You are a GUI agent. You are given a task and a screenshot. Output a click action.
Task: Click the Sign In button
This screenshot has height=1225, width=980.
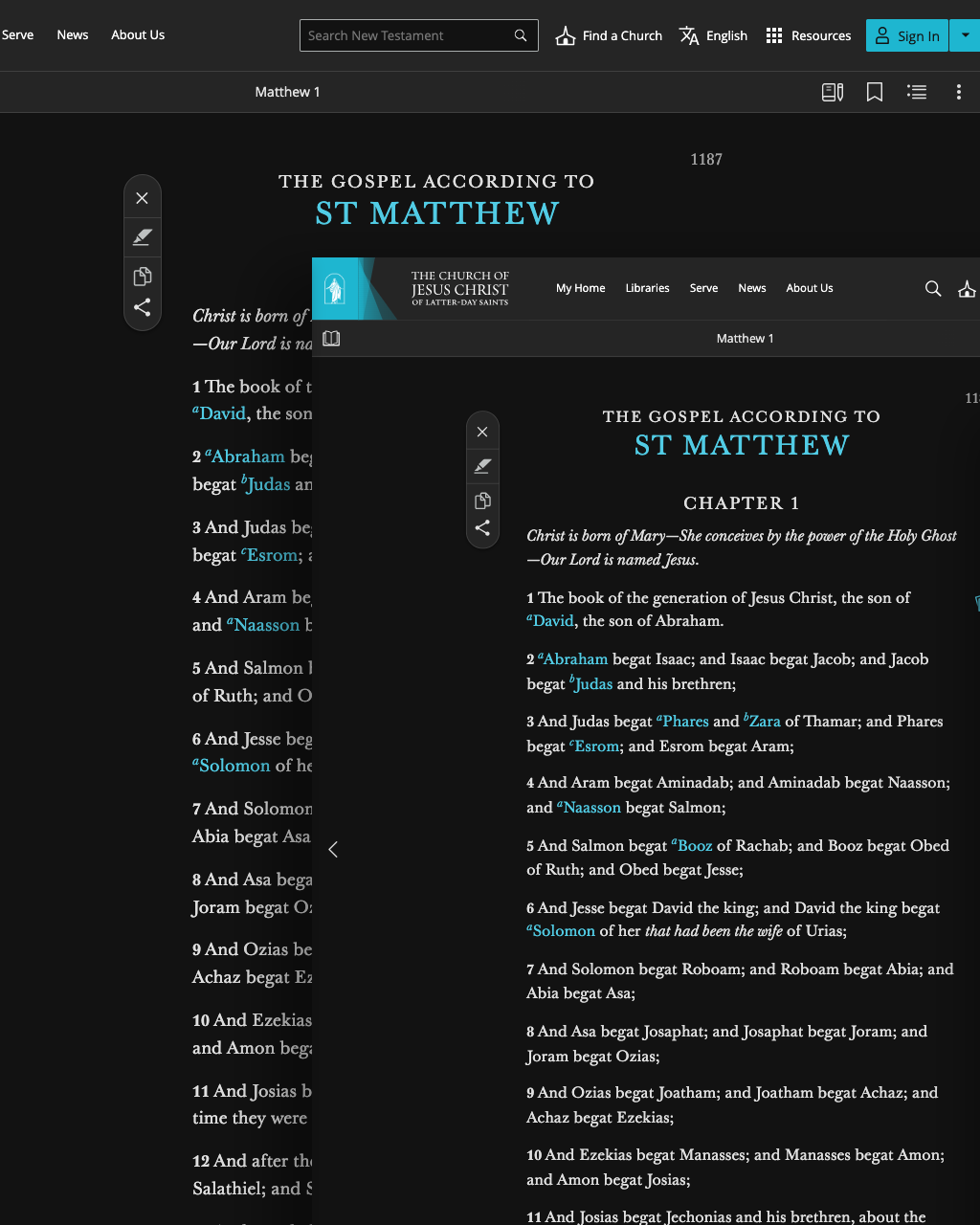(907, 35)
